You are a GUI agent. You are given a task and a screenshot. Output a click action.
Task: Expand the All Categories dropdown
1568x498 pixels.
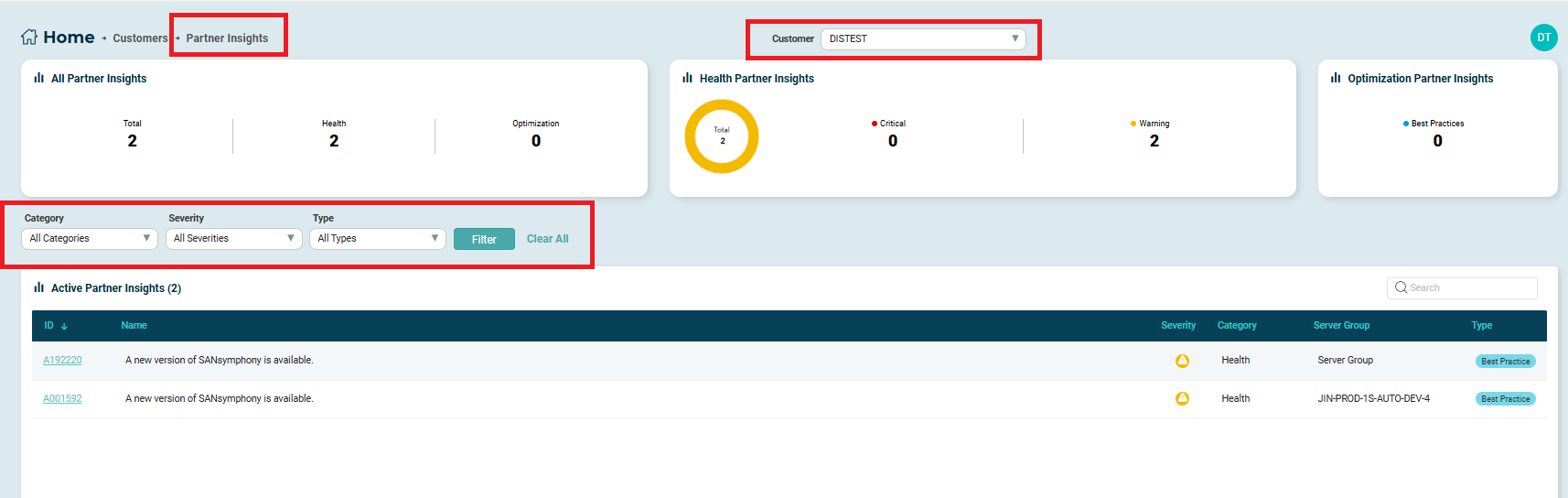coord(89,238)
